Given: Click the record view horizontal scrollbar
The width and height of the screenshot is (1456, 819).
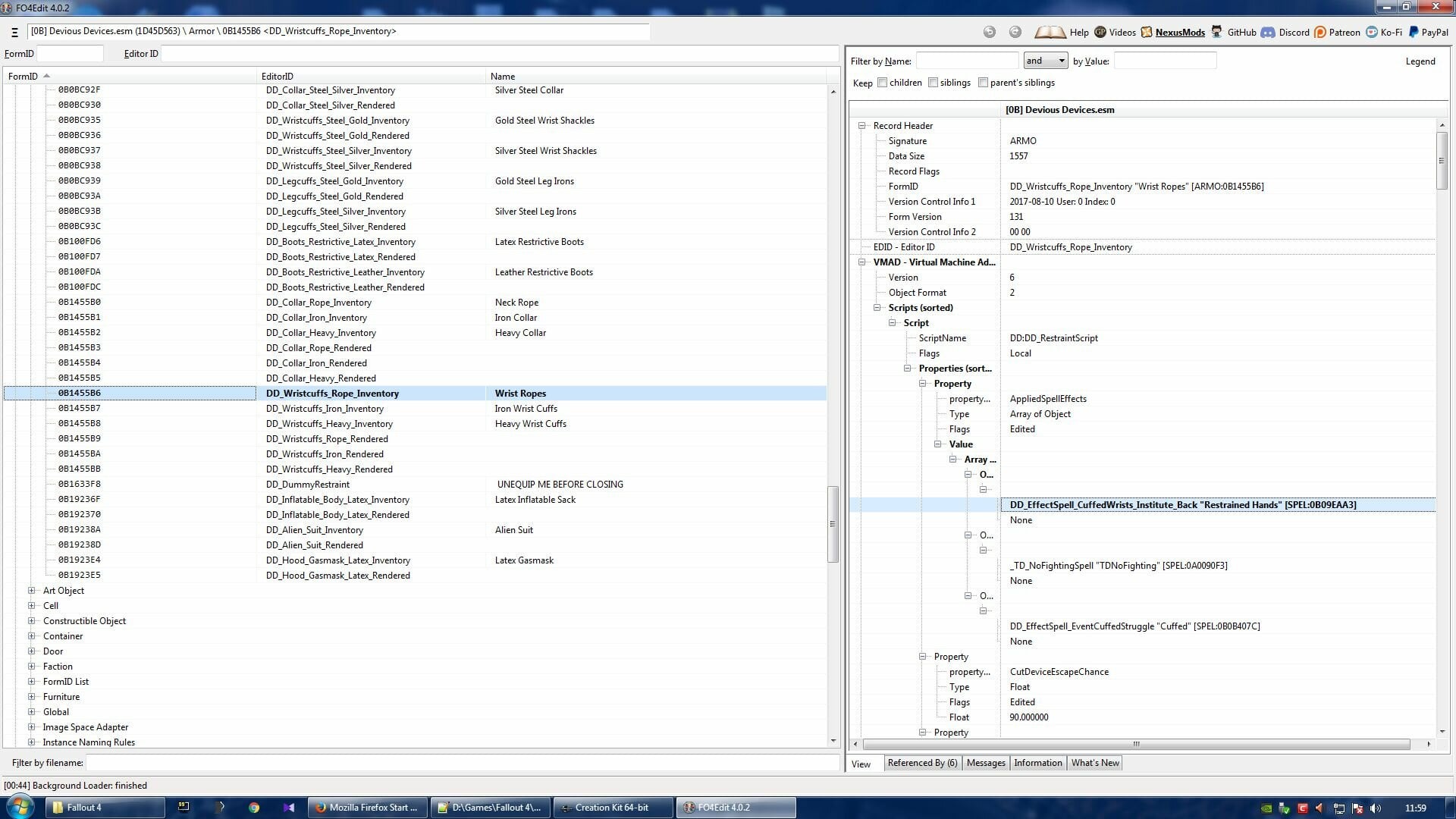Looking at the screenshot, I should [1136, 744].
